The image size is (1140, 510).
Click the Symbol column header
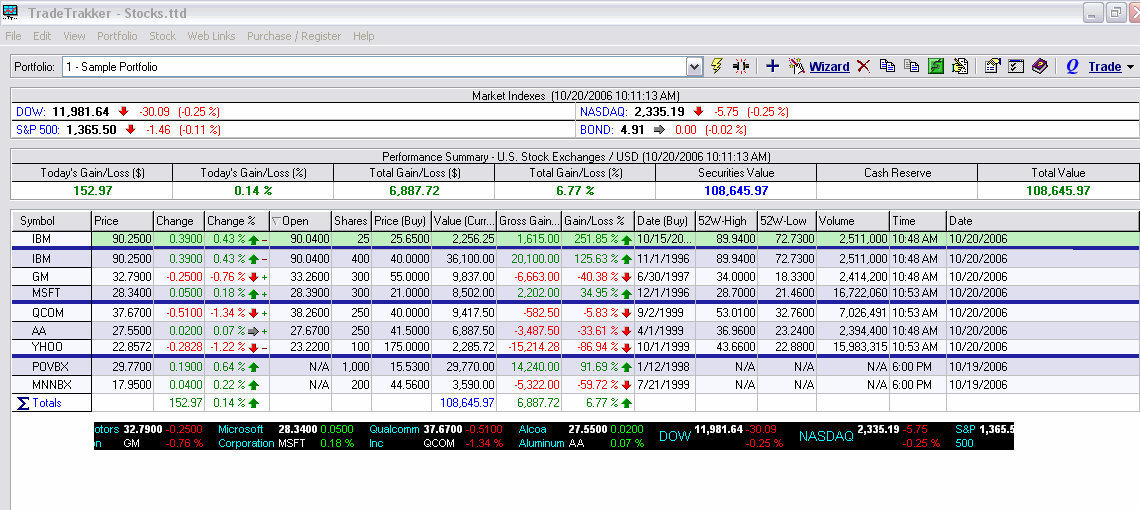tap(38, 221)
